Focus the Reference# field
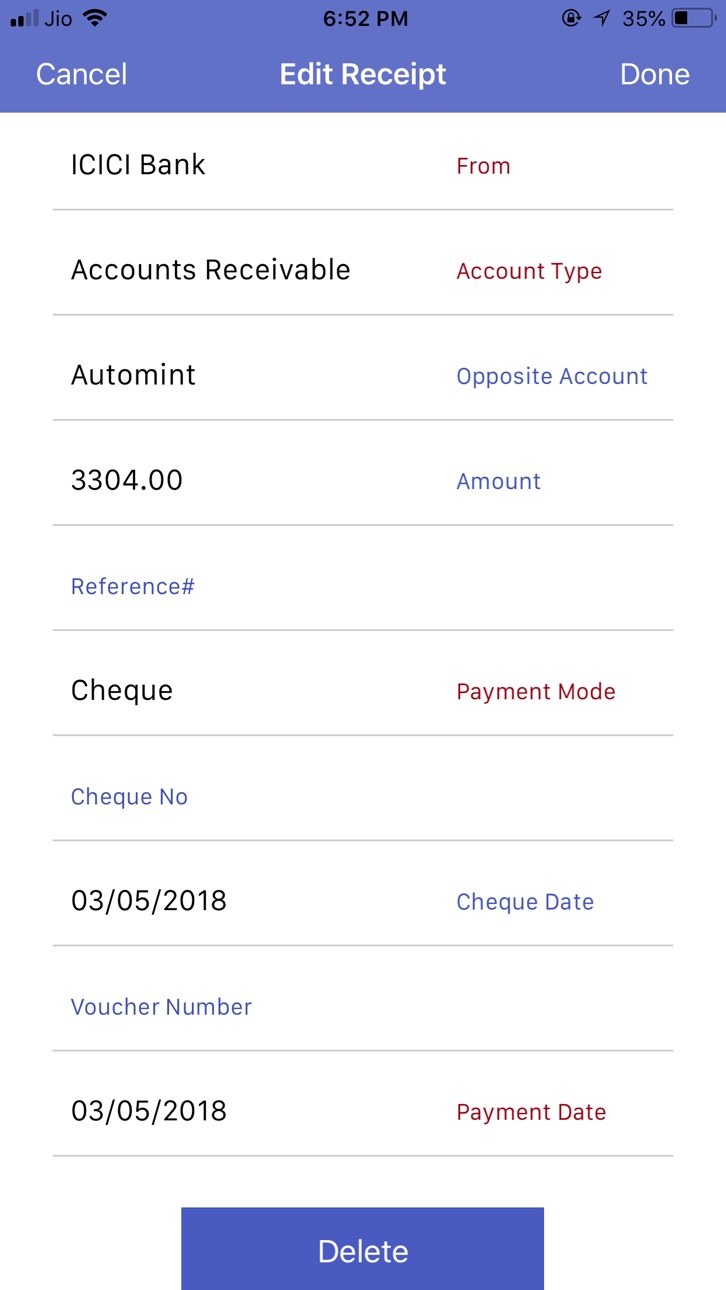This screenshot has height=1290, width=726. [362, 586]
